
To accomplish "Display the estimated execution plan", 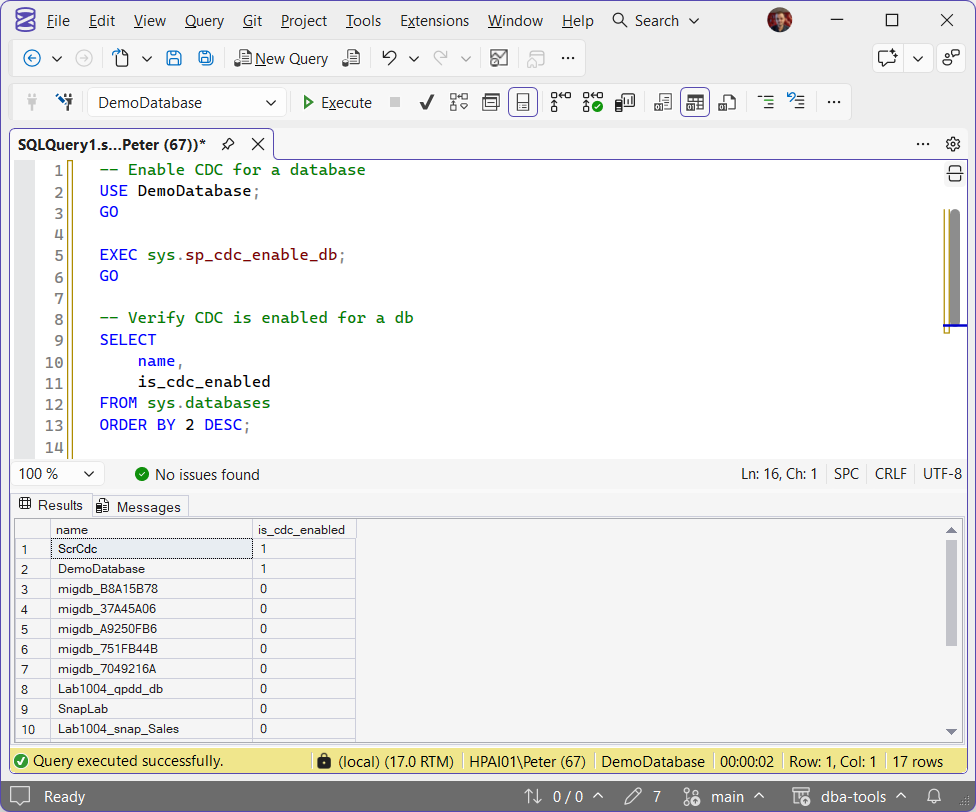I will point(459,102).
